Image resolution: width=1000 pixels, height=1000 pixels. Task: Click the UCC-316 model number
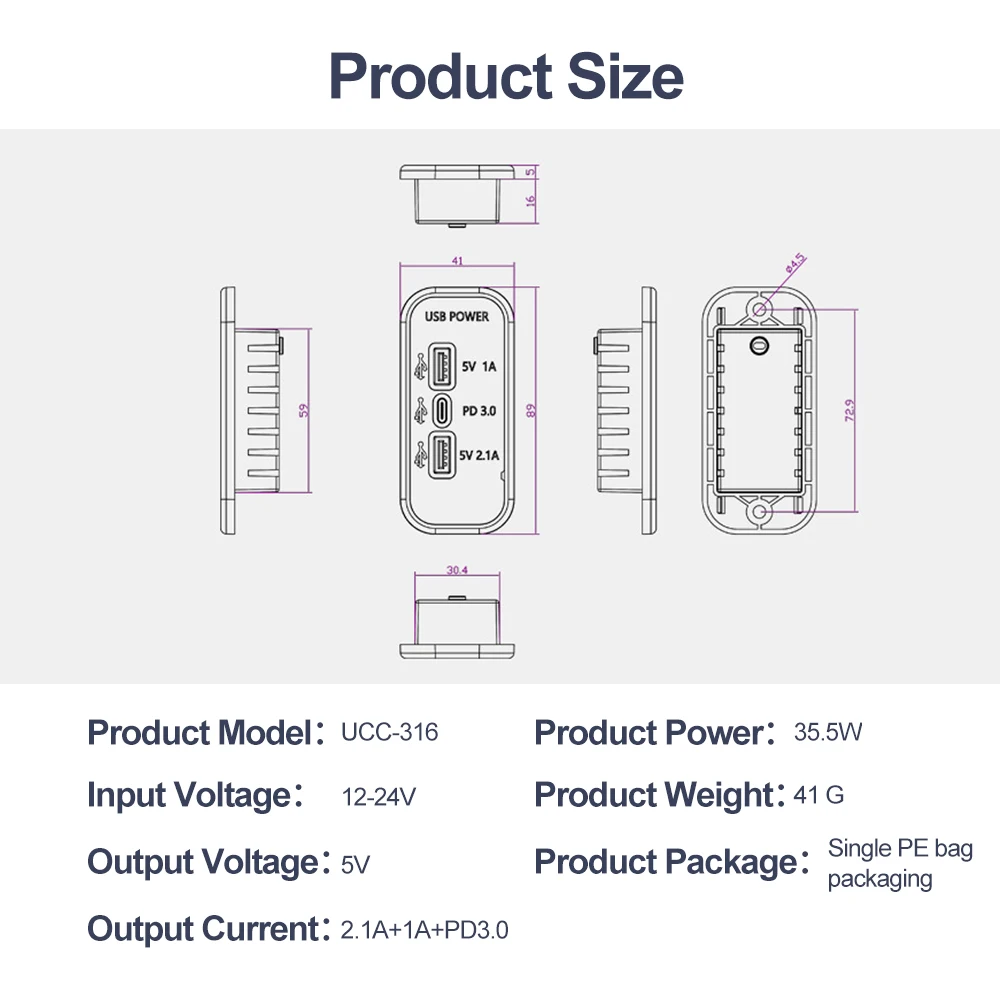point(389,733)
